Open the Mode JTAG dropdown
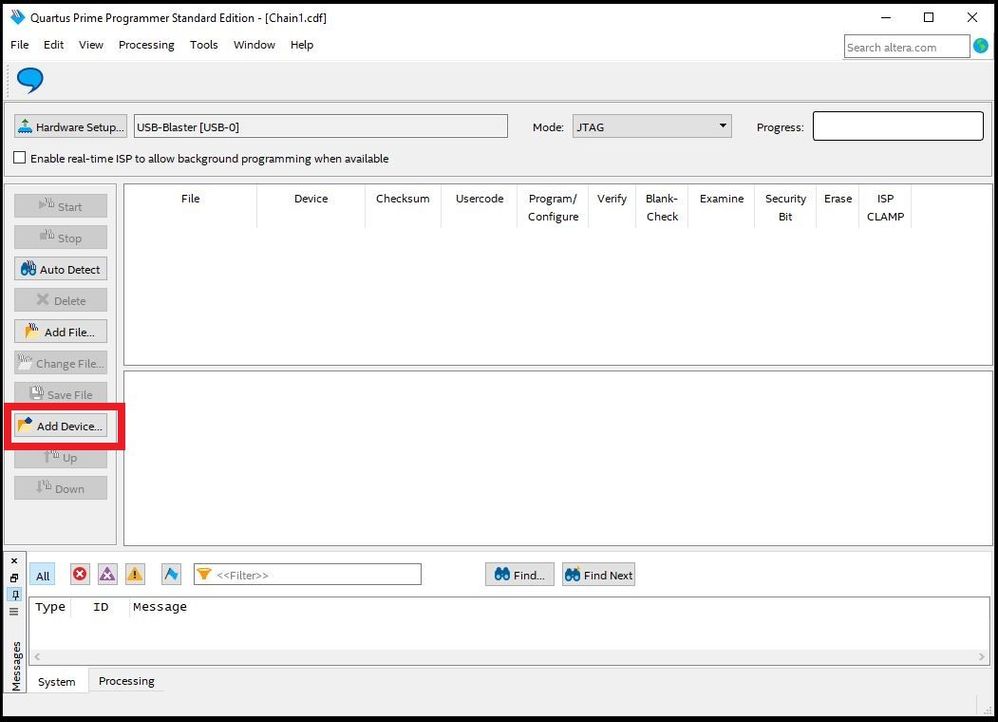 (652, 126)
